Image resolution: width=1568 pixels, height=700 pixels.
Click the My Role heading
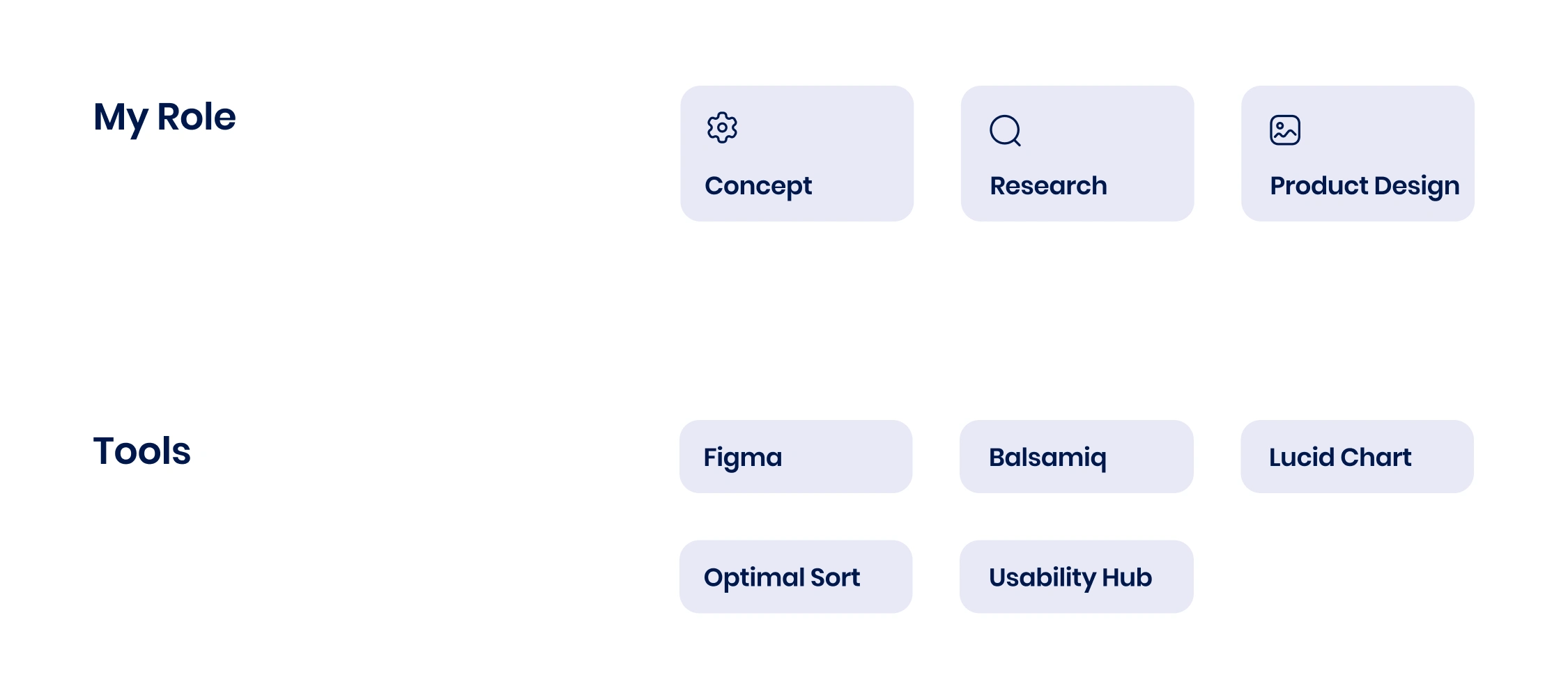pyautogui.click(x=164, y=117)
